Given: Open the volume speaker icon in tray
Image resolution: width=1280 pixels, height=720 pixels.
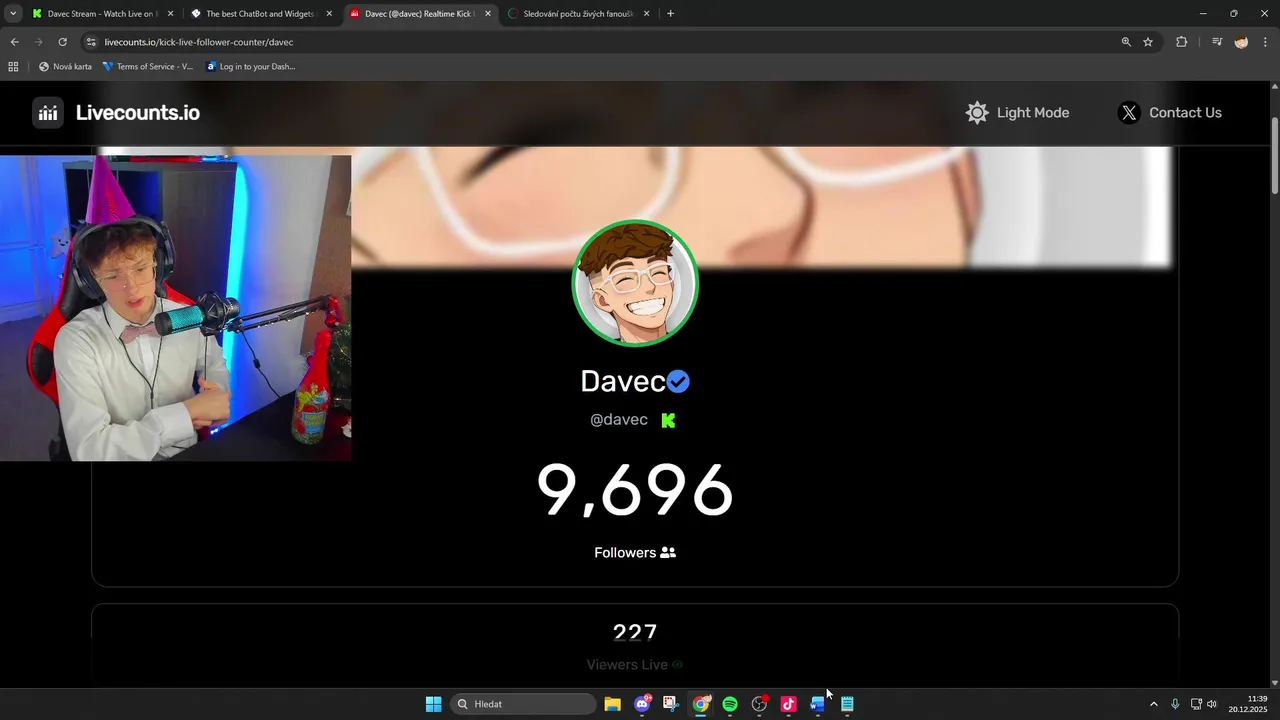Looking at the screenshot, I should (1212, 704).
